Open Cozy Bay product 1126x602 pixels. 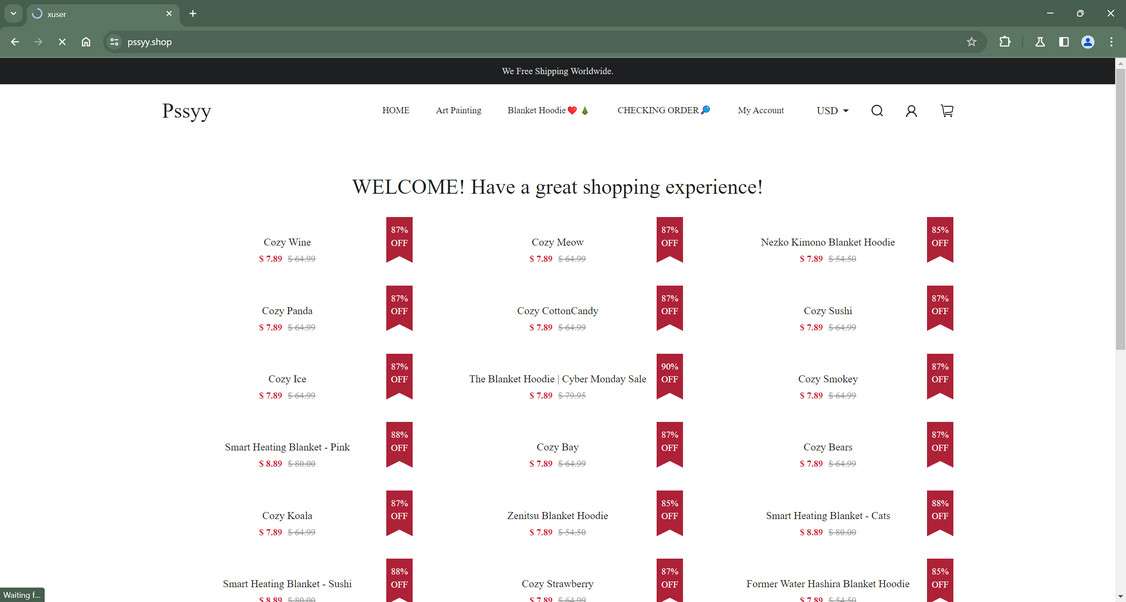coord(557,447)
